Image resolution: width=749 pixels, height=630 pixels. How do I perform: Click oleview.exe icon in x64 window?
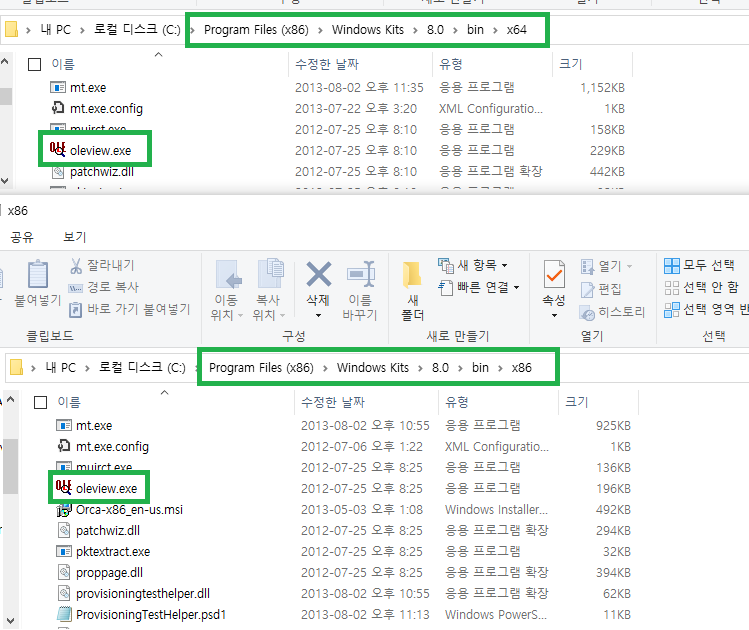(57, 149)
